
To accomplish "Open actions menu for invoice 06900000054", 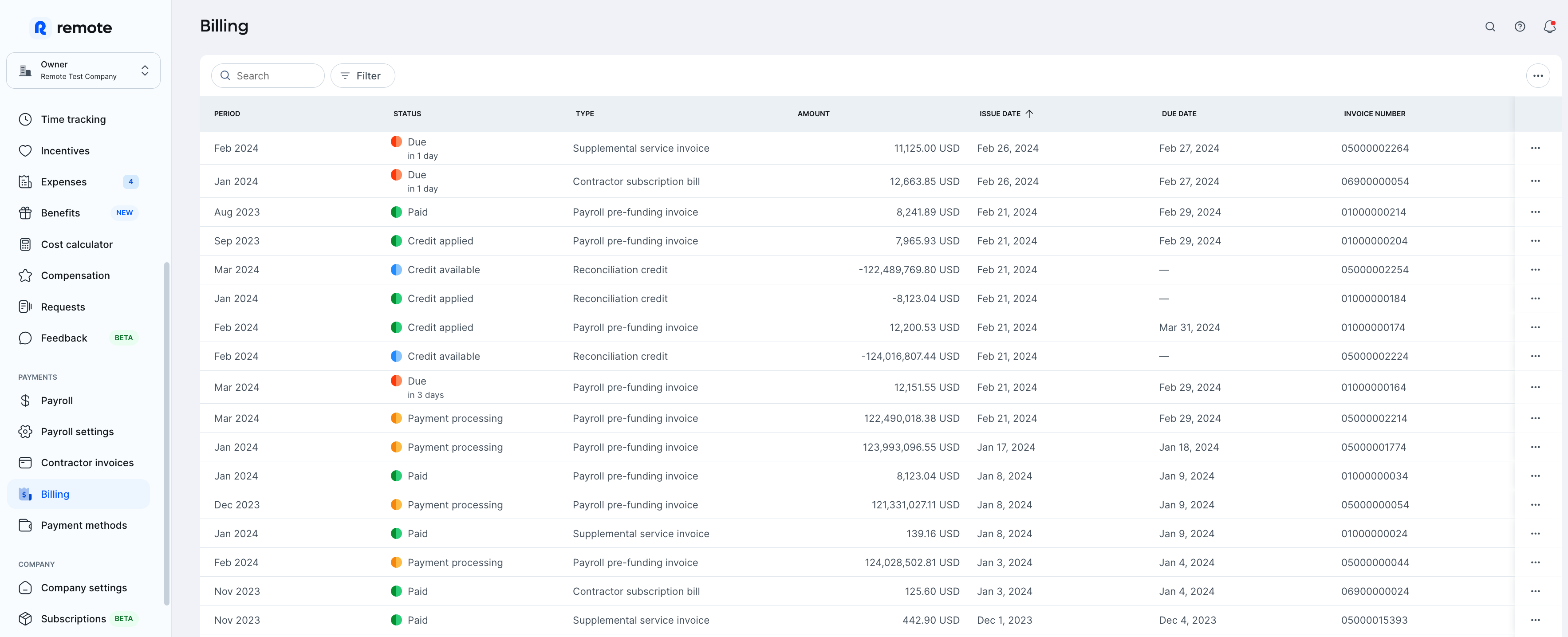I will click(x=1535, y=181).
